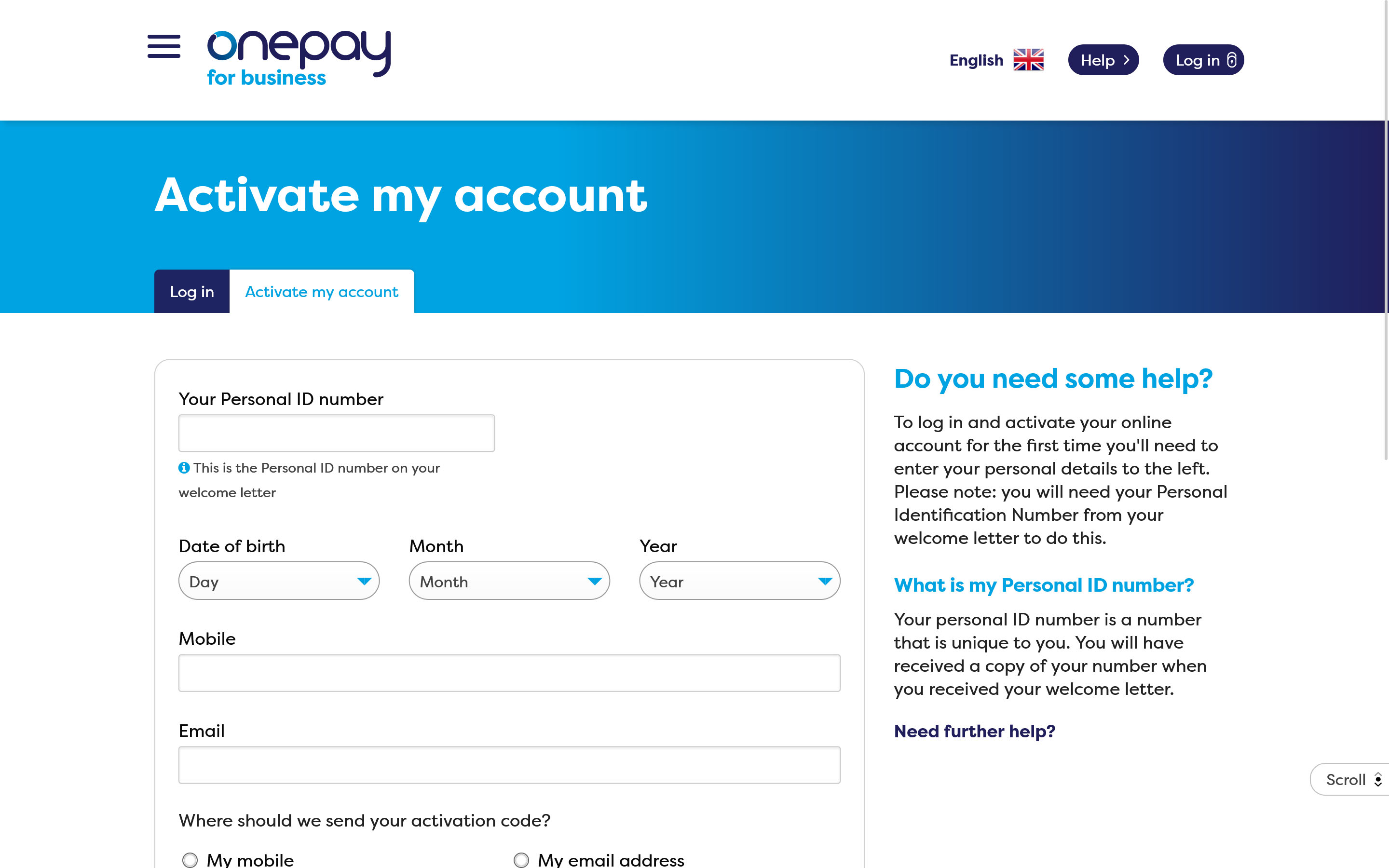Expand the Month dropdown
The width and height of the screenshot is (1389, 868).
click(509, 581)
